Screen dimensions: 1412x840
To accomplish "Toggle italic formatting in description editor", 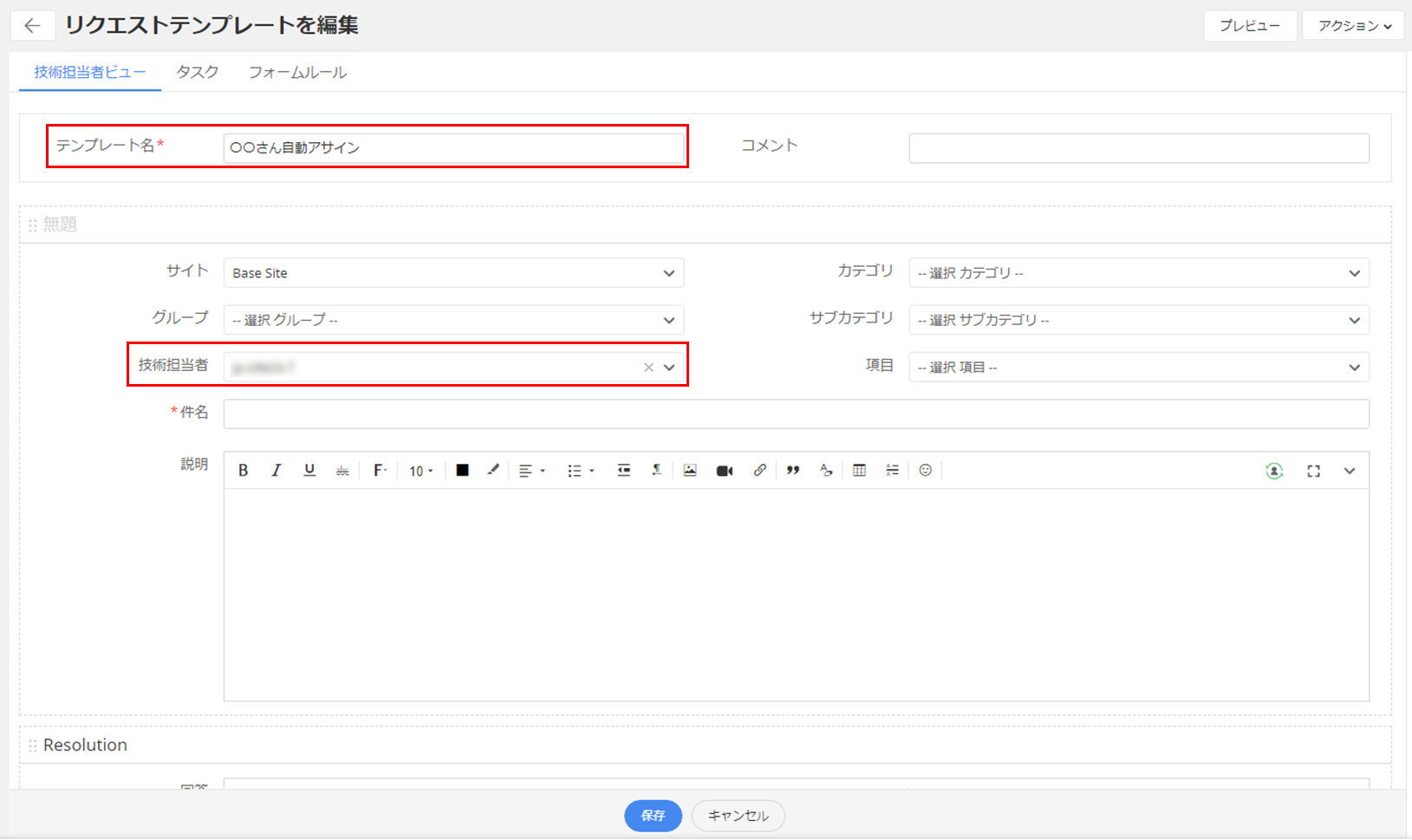I will (277, 471).
